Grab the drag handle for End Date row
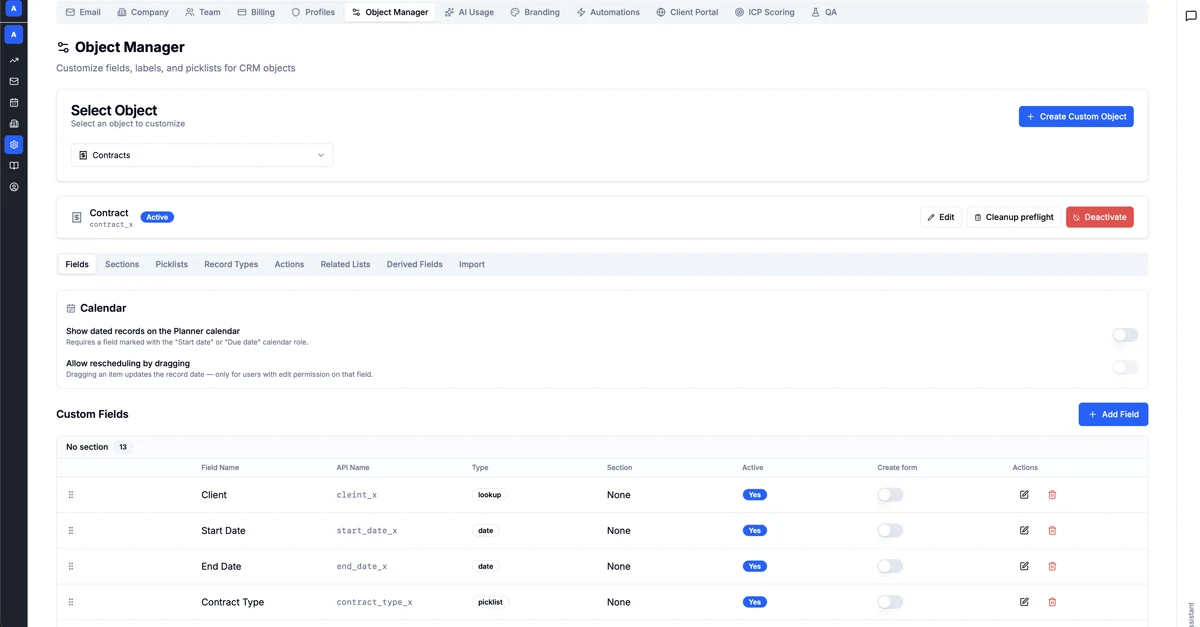Screen dimensions: 1200x627 coord(71,566)
